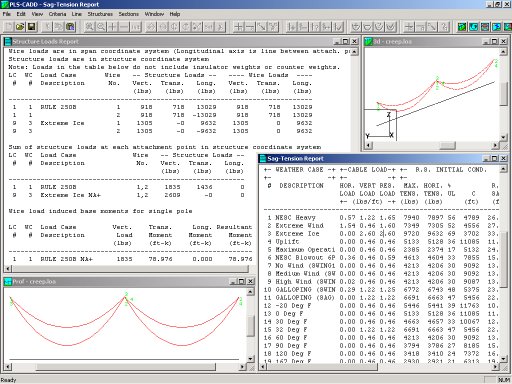Screen dimensions: 512x384
Task: Click the "Extreme Ice MA+" load case row
Action: [128, 195]
